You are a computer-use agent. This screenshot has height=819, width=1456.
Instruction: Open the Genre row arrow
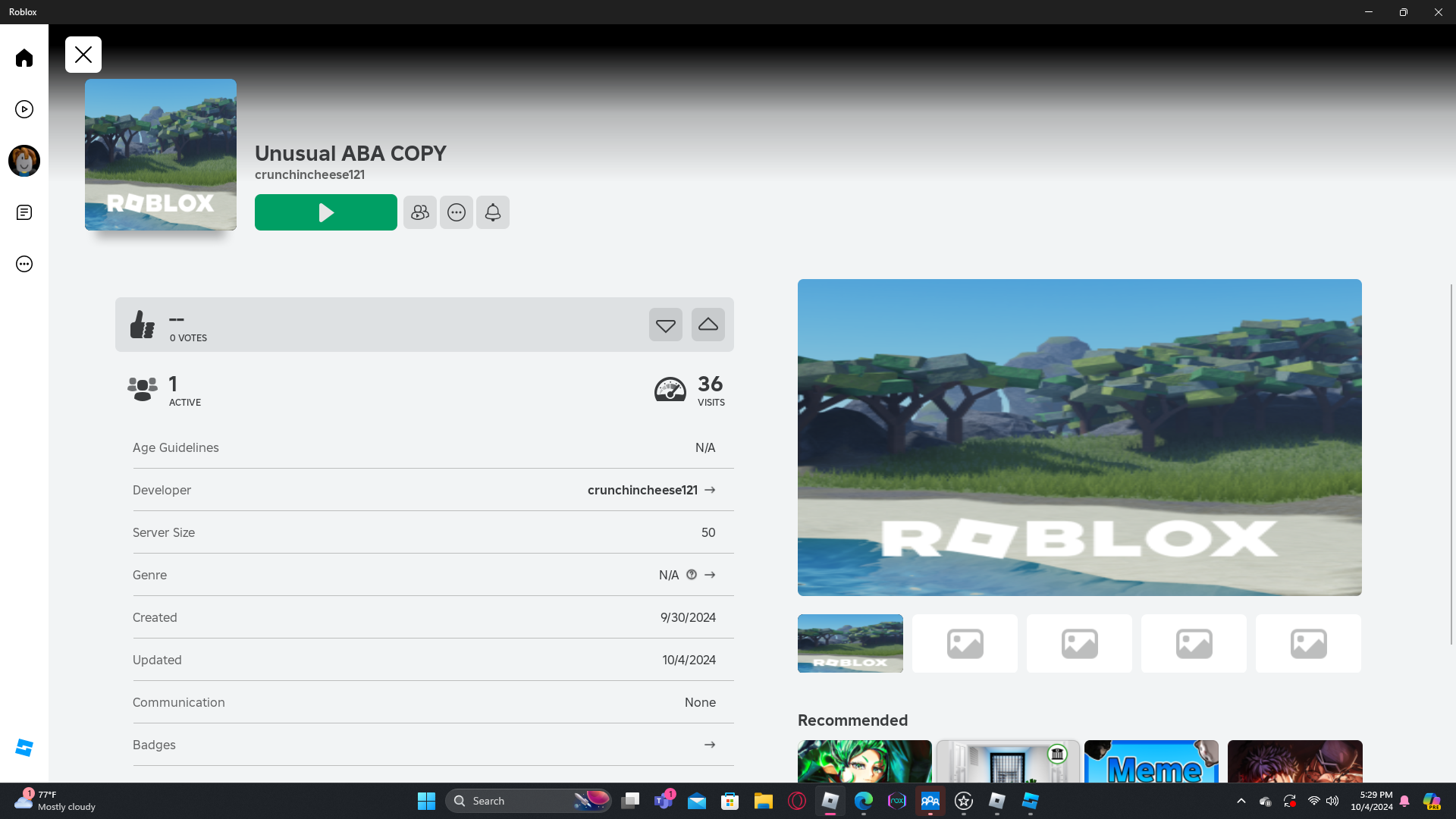(710, 575)
